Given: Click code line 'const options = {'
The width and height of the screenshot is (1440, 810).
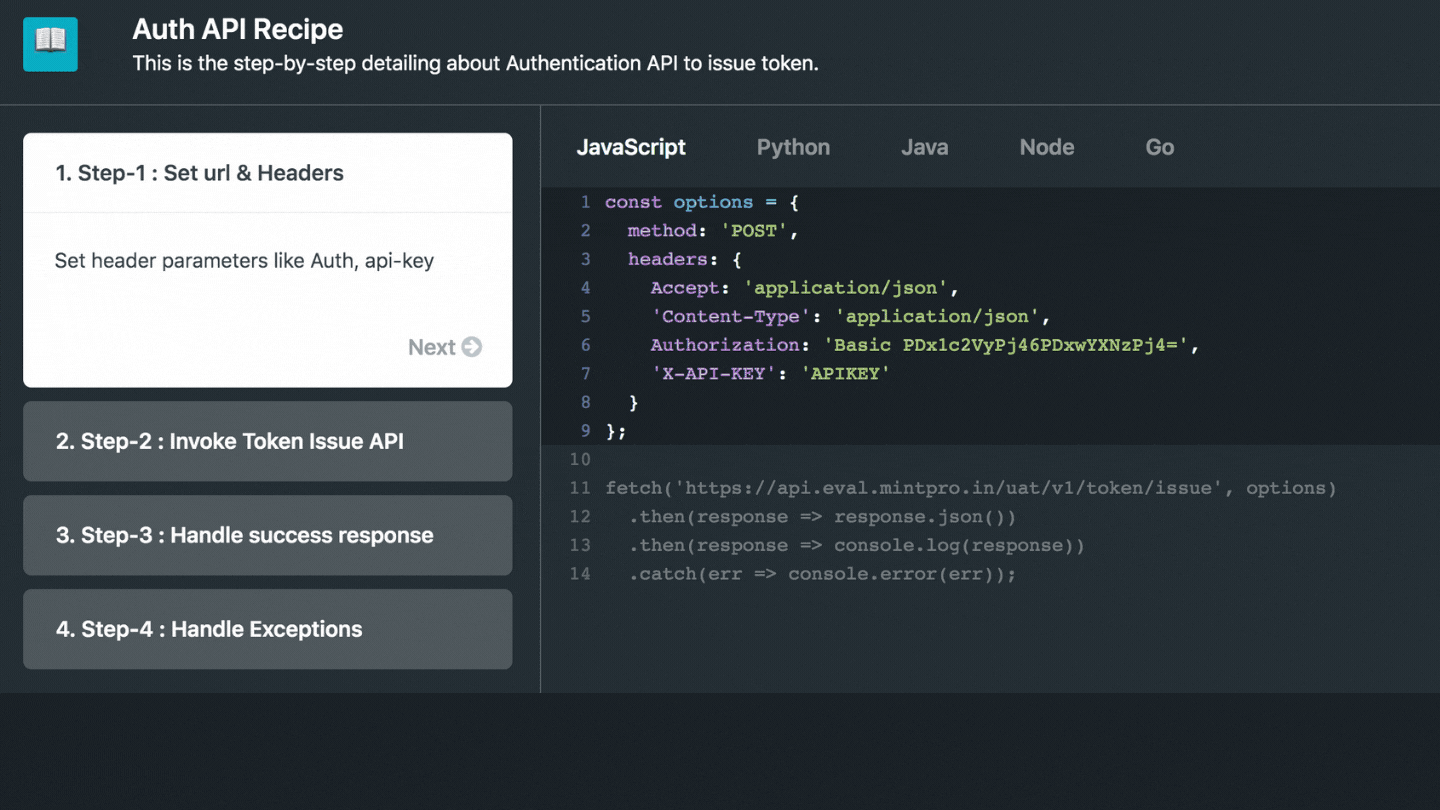Looking at the screenshot, I should click(702, 202).
